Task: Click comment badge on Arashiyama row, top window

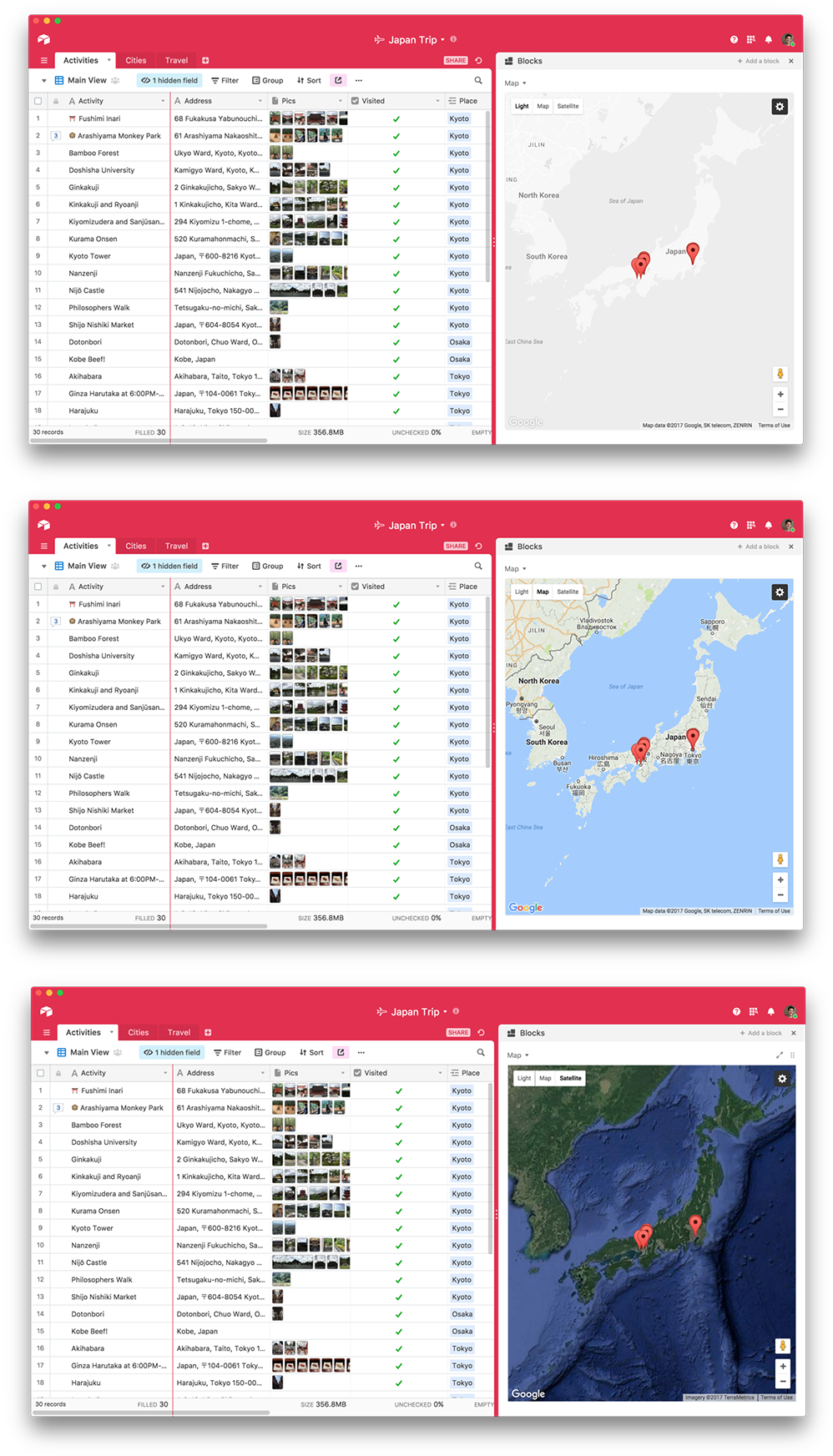Action: [56, 135]
